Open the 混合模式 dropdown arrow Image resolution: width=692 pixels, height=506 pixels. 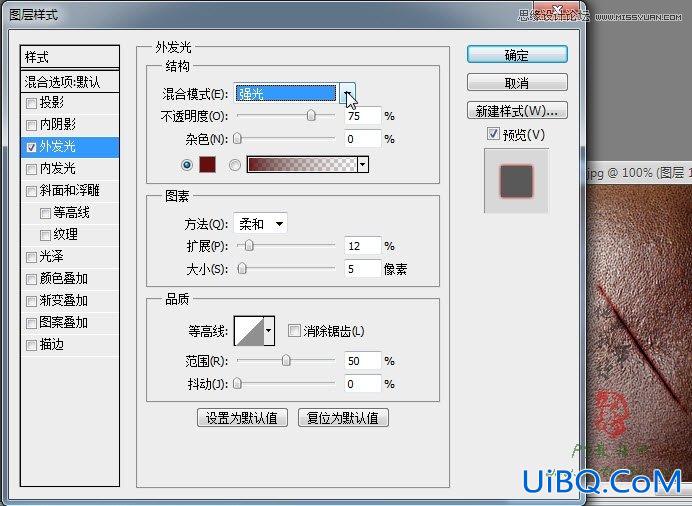348,93
